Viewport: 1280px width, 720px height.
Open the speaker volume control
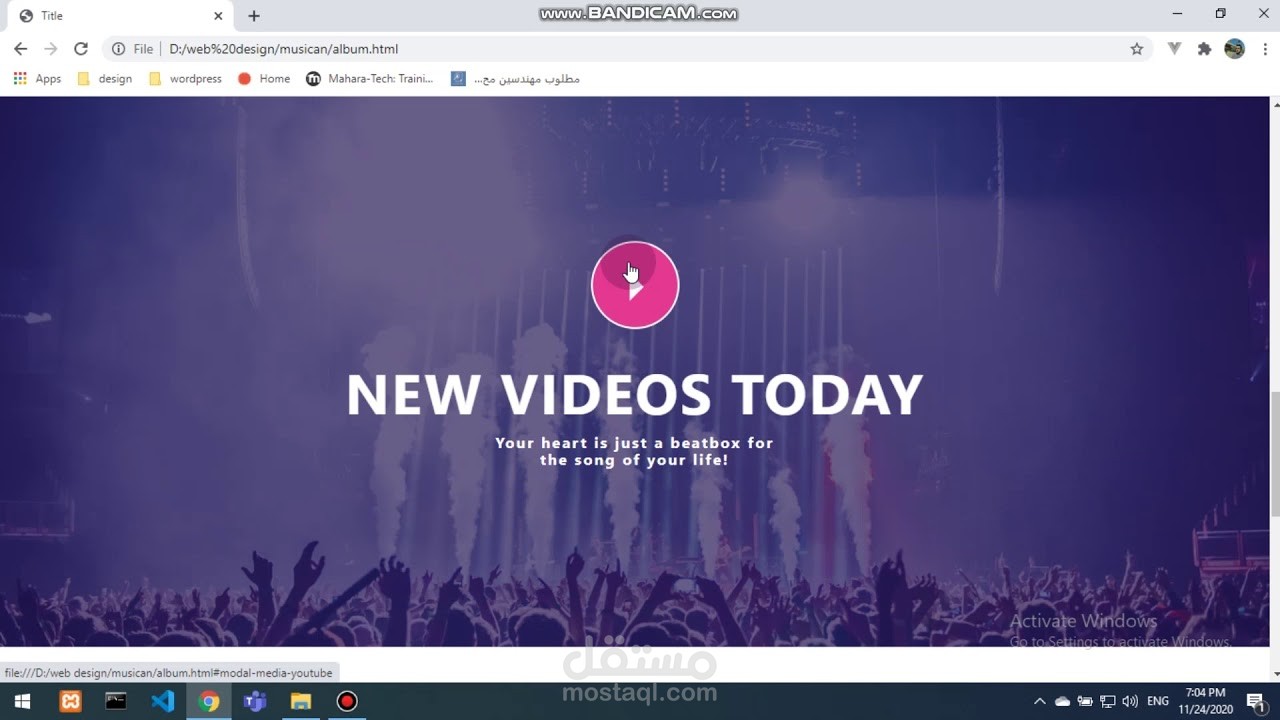tap(1129, 701)
